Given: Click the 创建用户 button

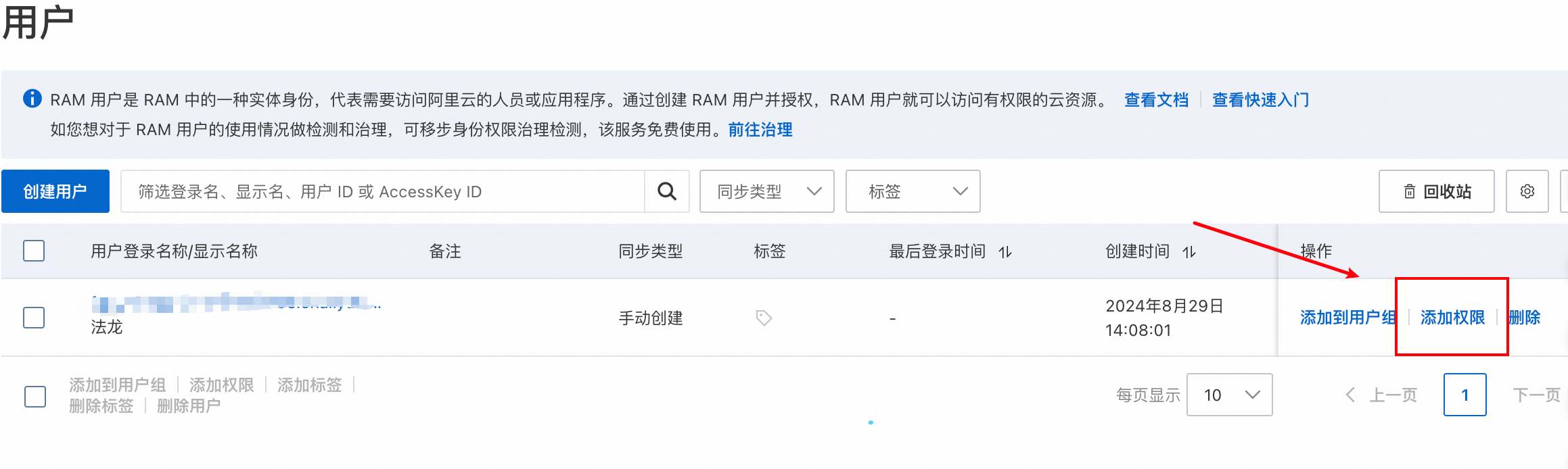Looking at the screenshot, I should pos(55,192).
